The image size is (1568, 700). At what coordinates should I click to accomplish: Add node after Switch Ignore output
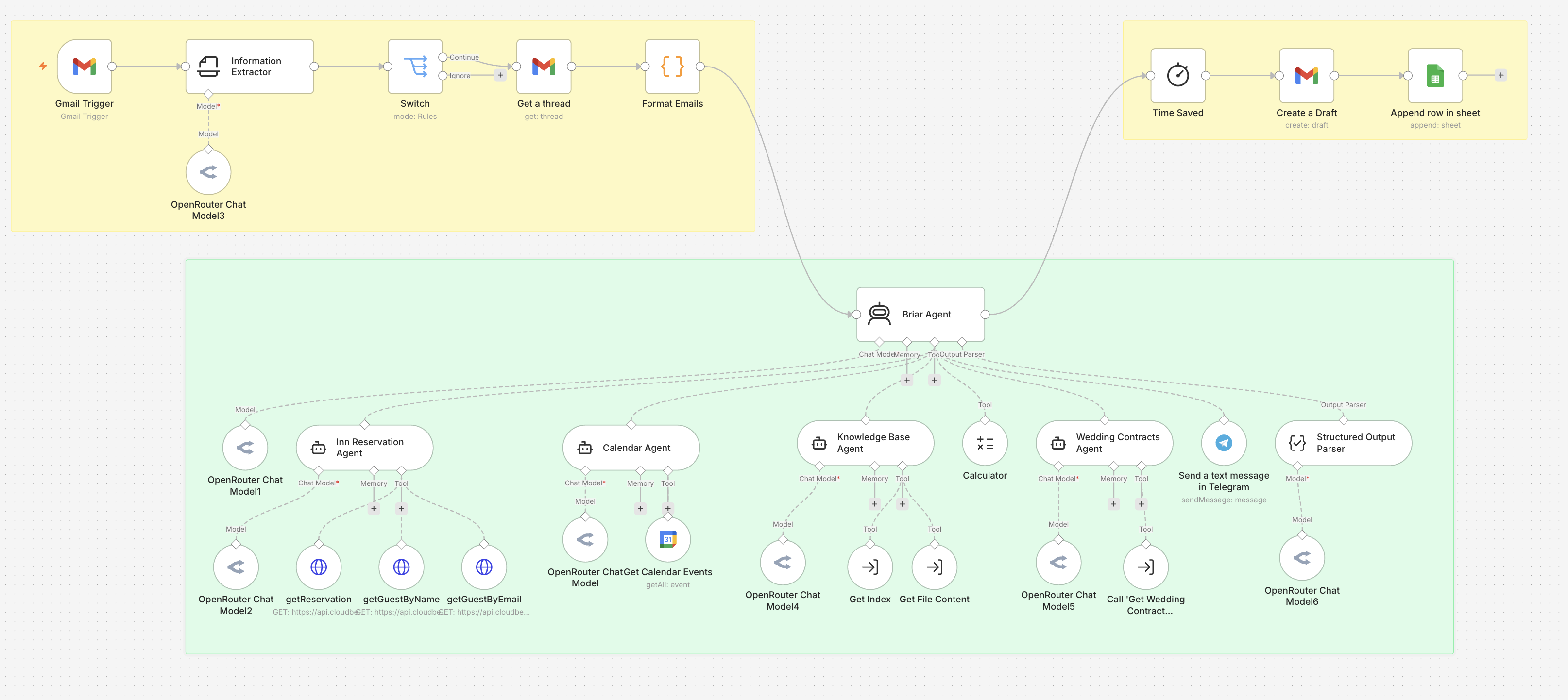coord(500,75)
